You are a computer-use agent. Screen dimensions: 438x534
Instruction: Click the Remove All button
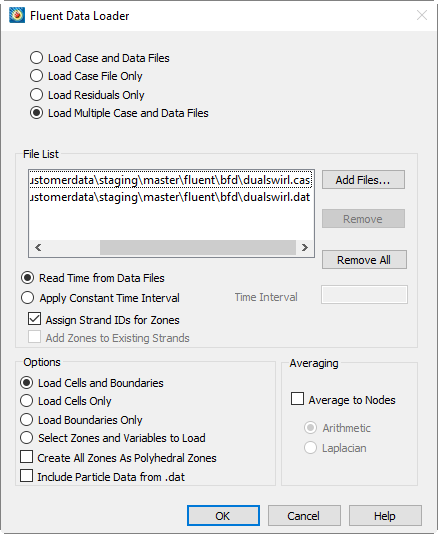click(364, 260)
